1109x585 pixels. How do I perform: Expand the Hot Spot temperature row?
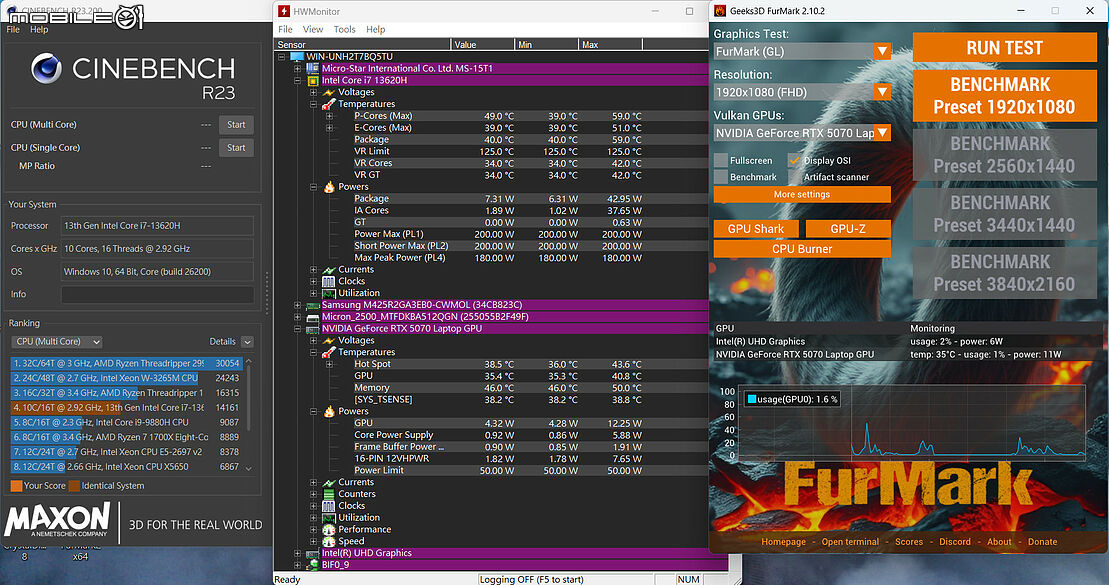tap(329, 364)
